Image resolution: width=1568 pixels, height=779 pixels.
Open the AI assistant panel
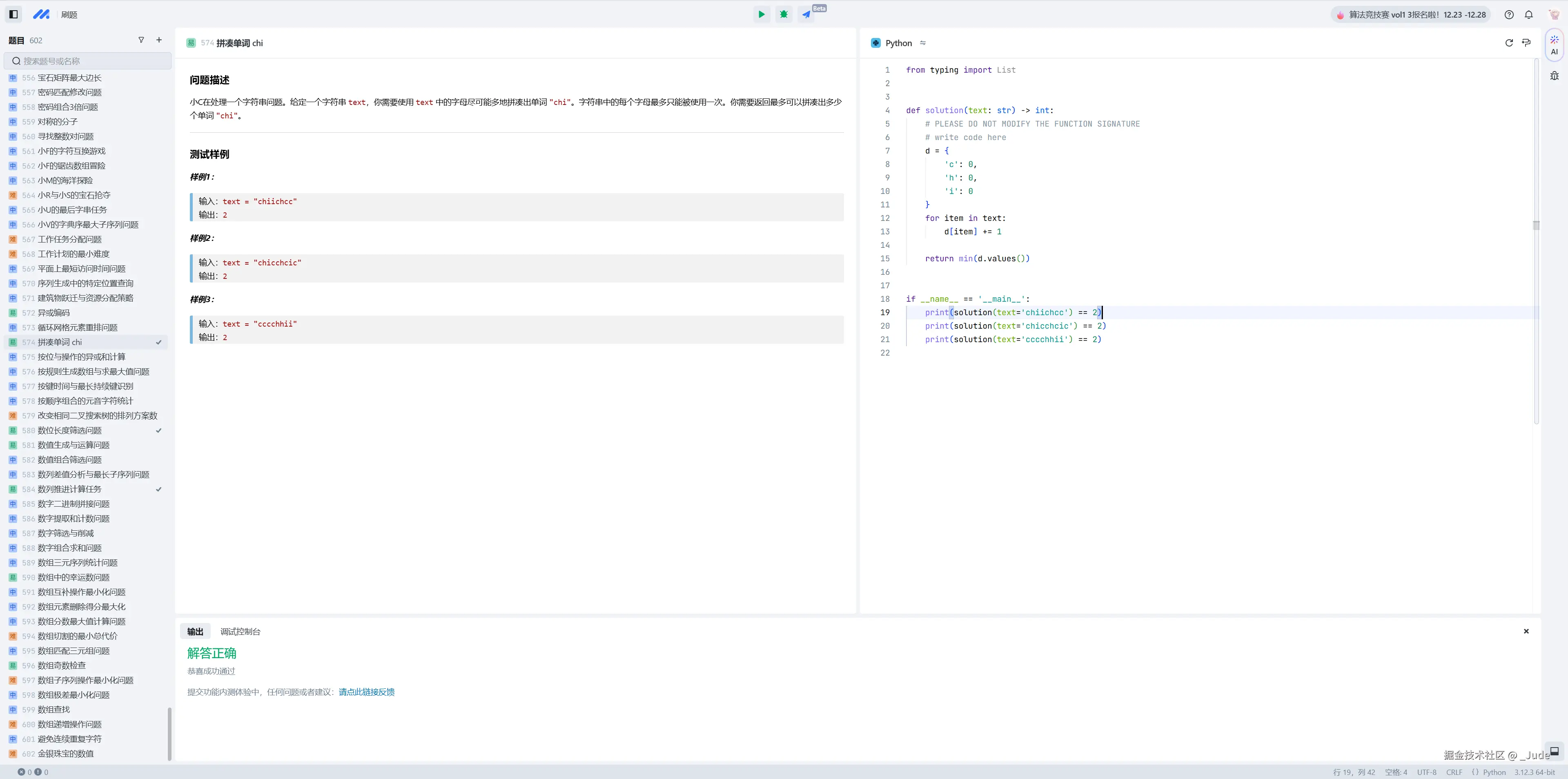tap(1554, 45)
